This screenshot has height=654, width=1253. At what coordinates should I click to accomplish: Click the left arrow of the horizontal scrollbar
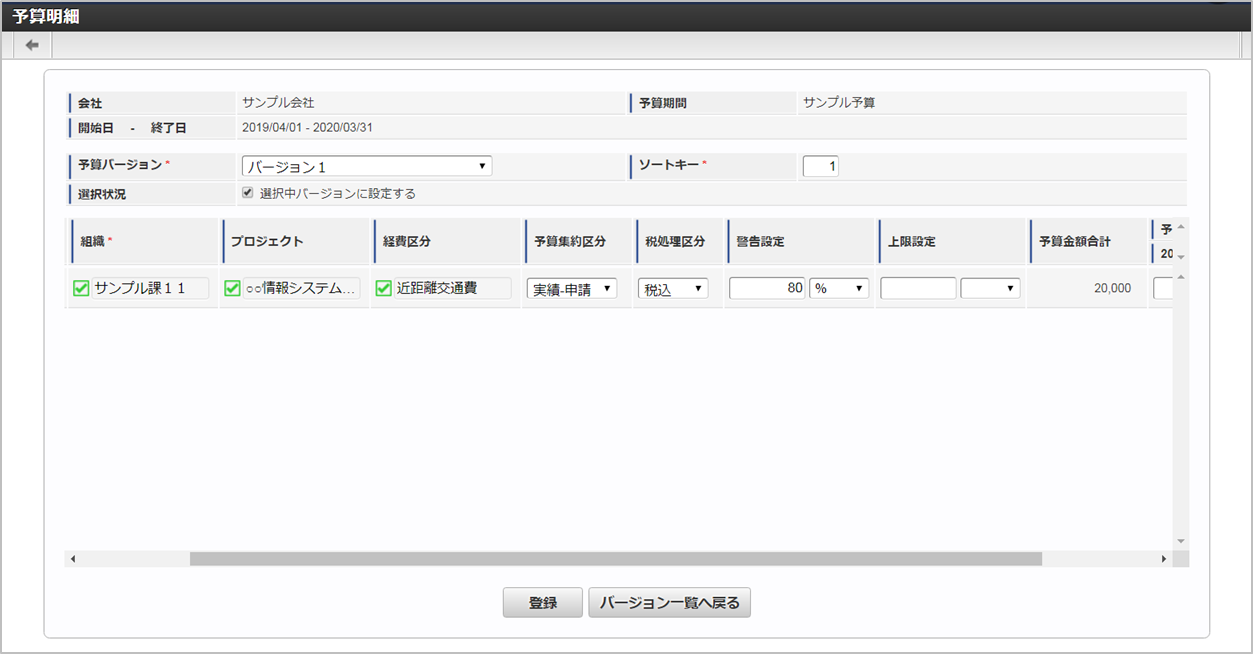pos(71,557)
